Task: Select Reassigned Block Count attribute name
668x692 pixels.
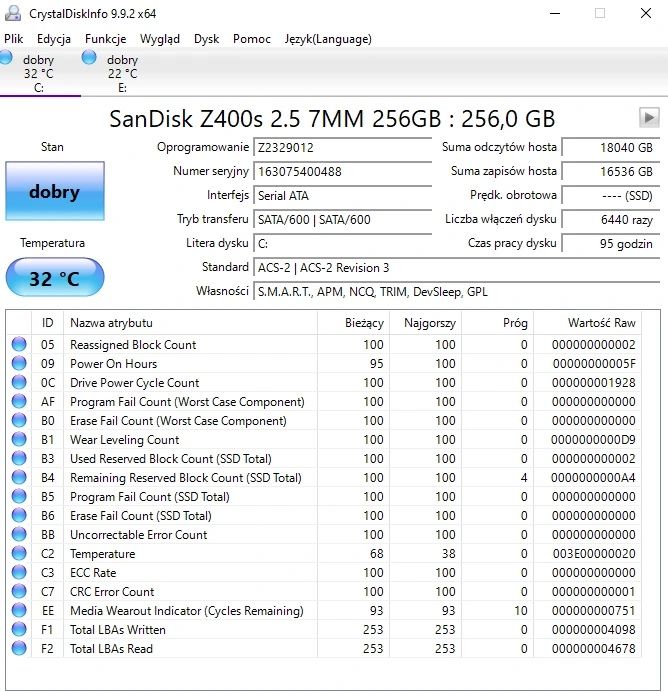Action: [133, 345]
